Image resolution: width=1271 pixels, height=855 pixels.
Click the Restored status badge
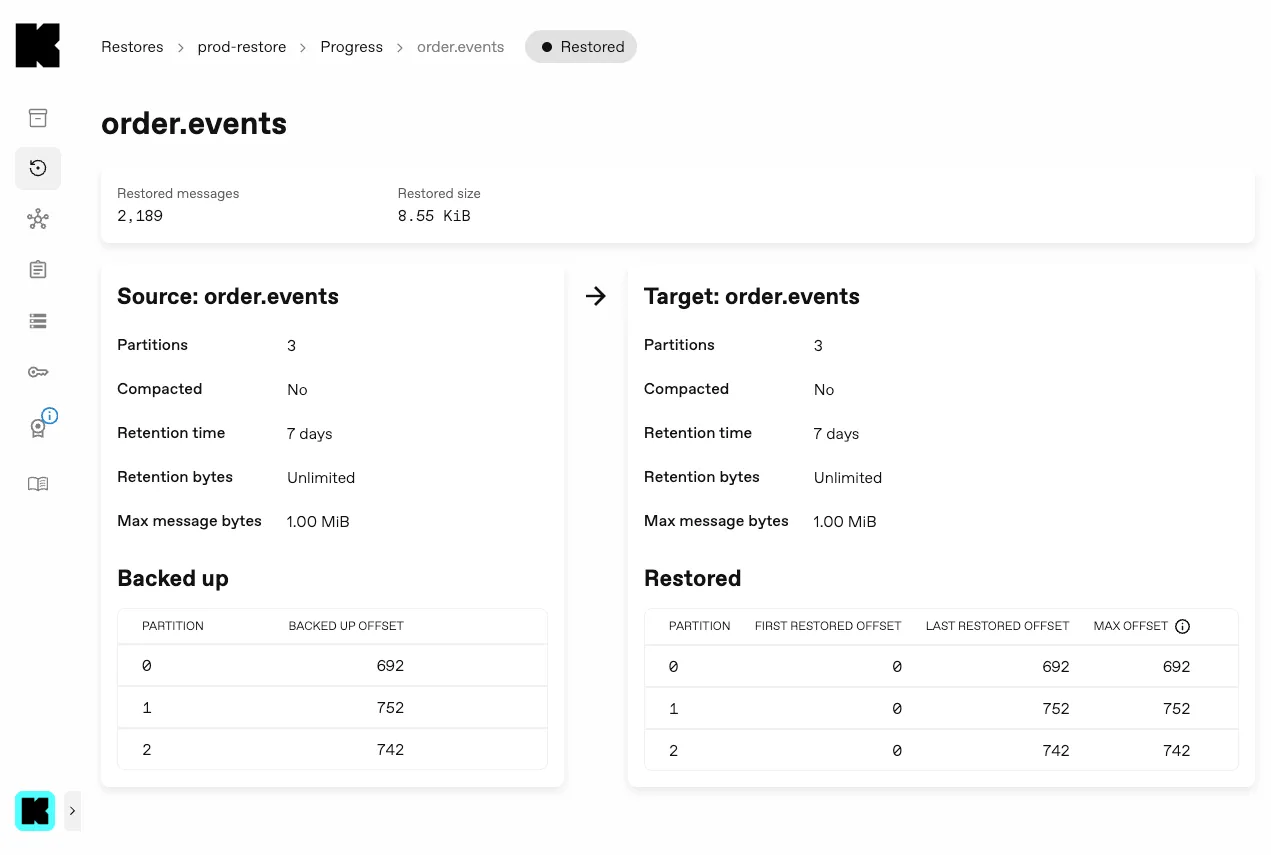click(581, 47)
